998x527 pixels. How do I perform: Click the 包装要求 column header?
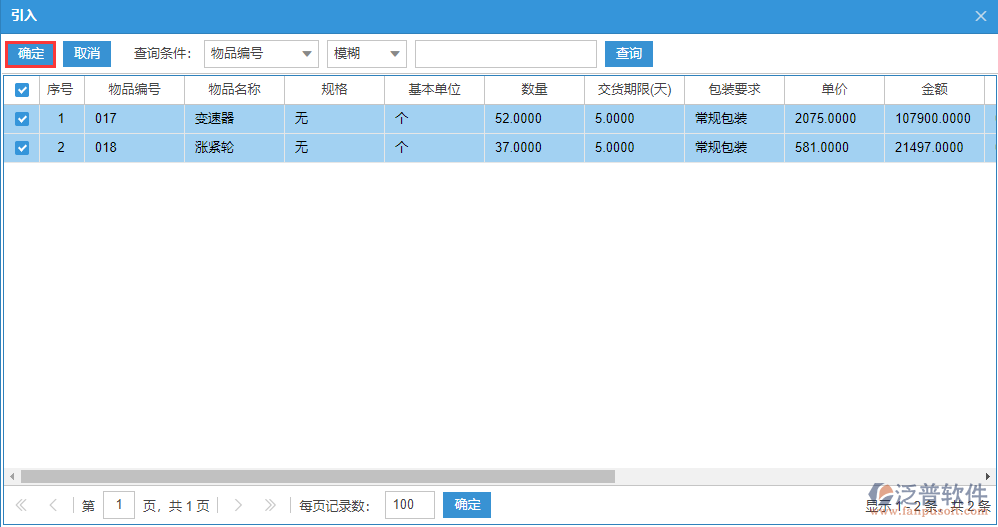point(734,90)
